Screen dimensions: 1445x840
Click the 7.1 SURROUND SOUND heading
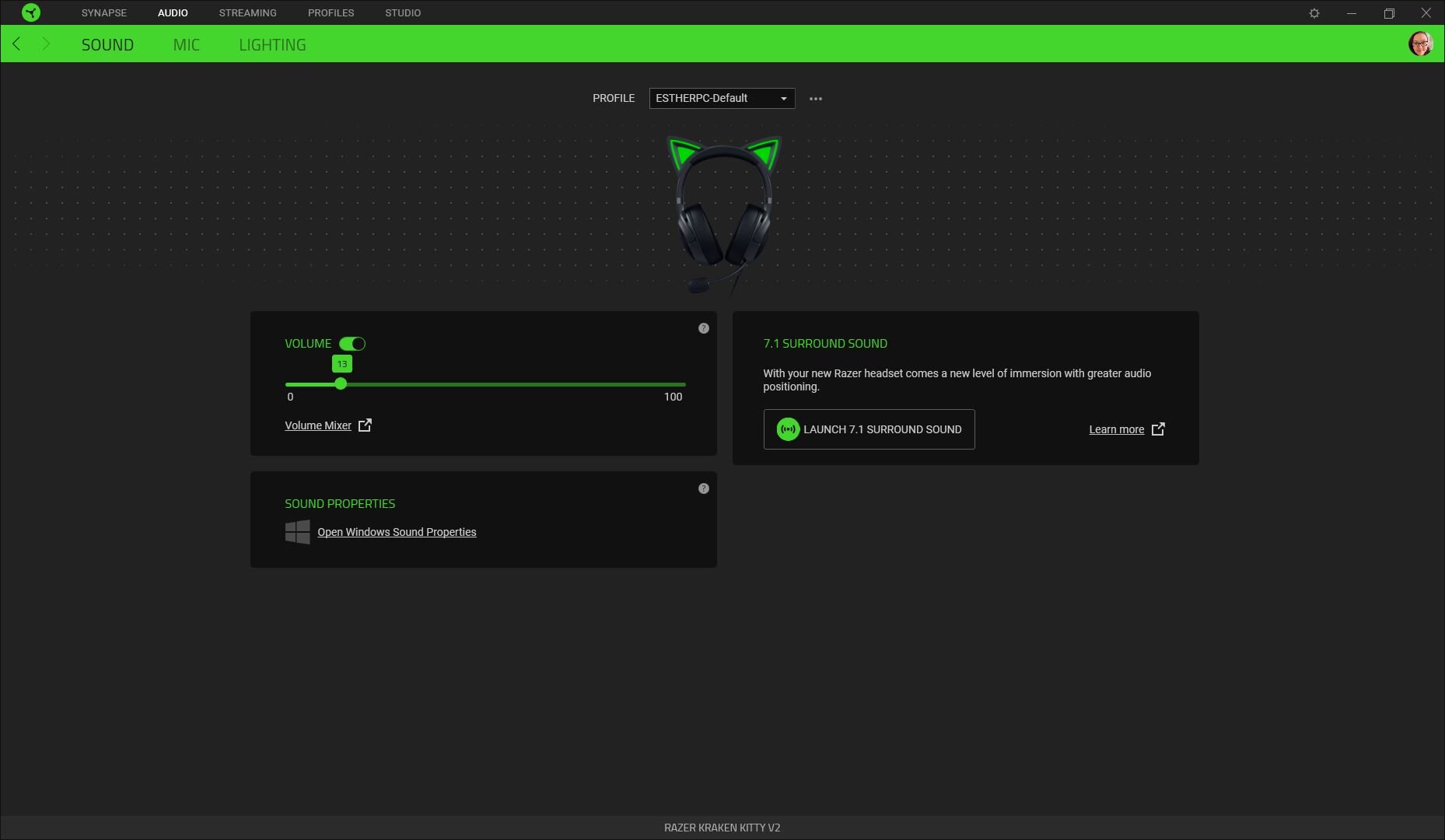(x=825, y=344)
